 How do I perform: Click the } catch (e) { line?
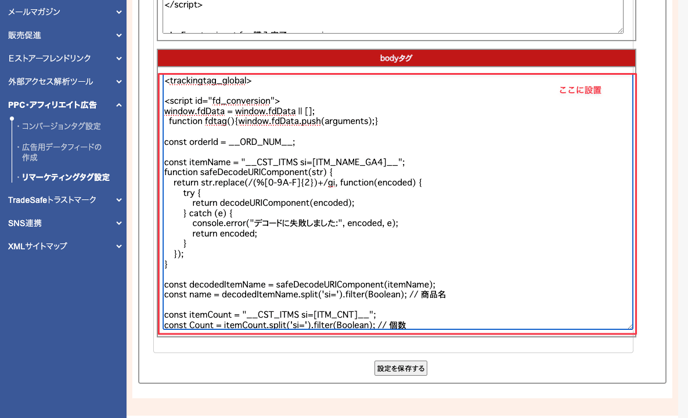coord(208,213)
